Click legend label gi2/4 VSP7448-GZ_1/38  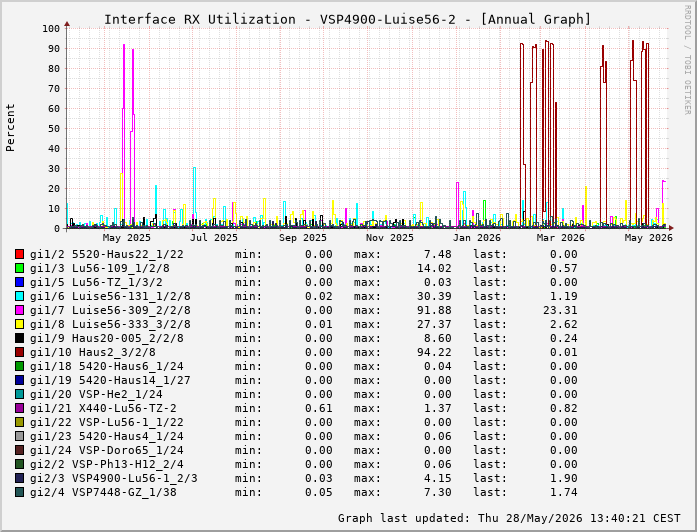pyautogui.click(x=103, y=492)
